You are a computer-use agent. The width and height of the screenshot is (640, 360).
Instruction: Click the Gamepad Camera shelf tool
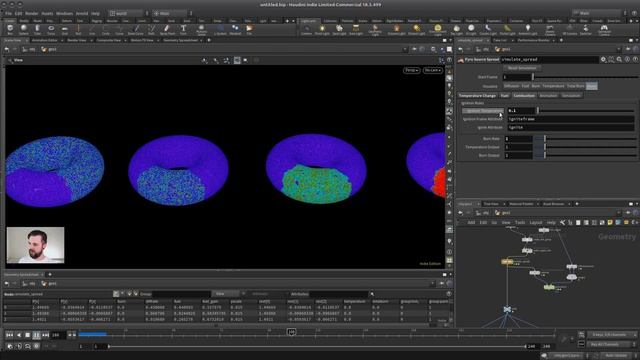point(604,29)
